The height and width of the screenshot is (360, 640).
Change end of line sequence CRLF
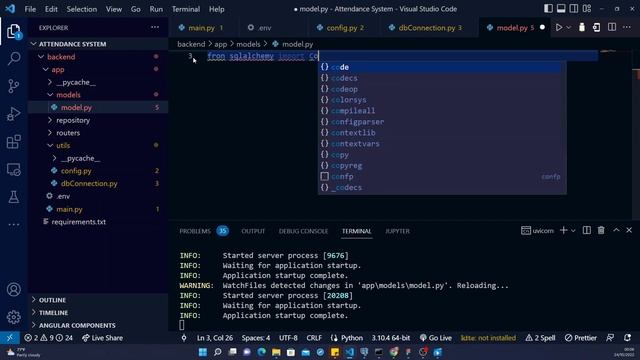pyautogui.click(x=314, y=338)
